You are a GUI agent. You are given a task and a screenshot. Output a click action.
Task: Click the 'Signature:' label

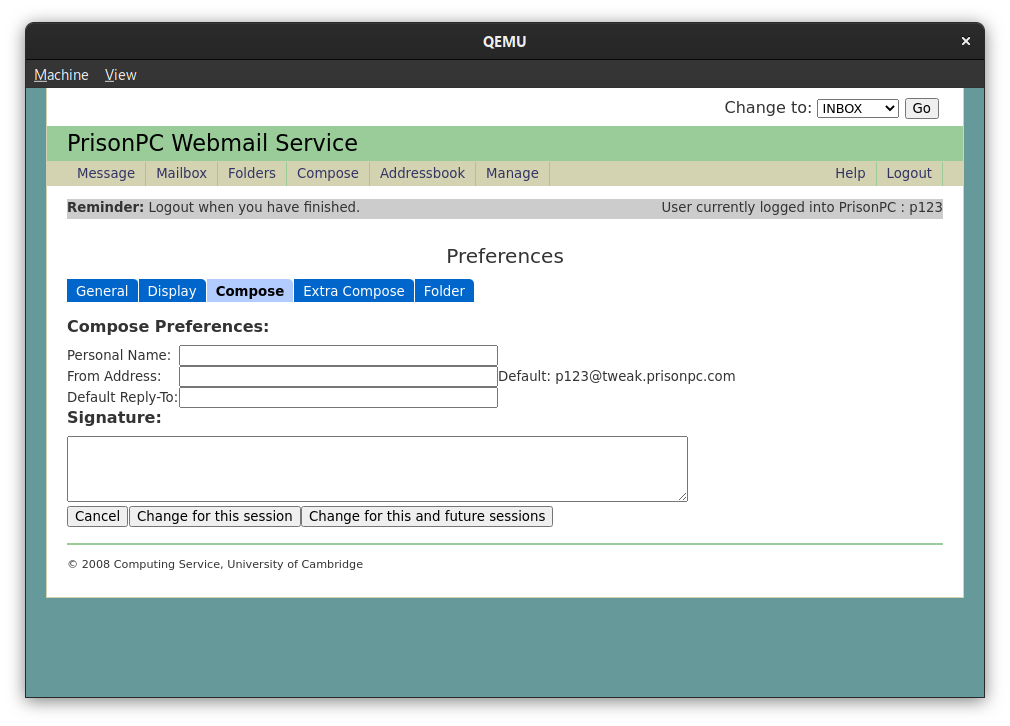click(114, 417)
